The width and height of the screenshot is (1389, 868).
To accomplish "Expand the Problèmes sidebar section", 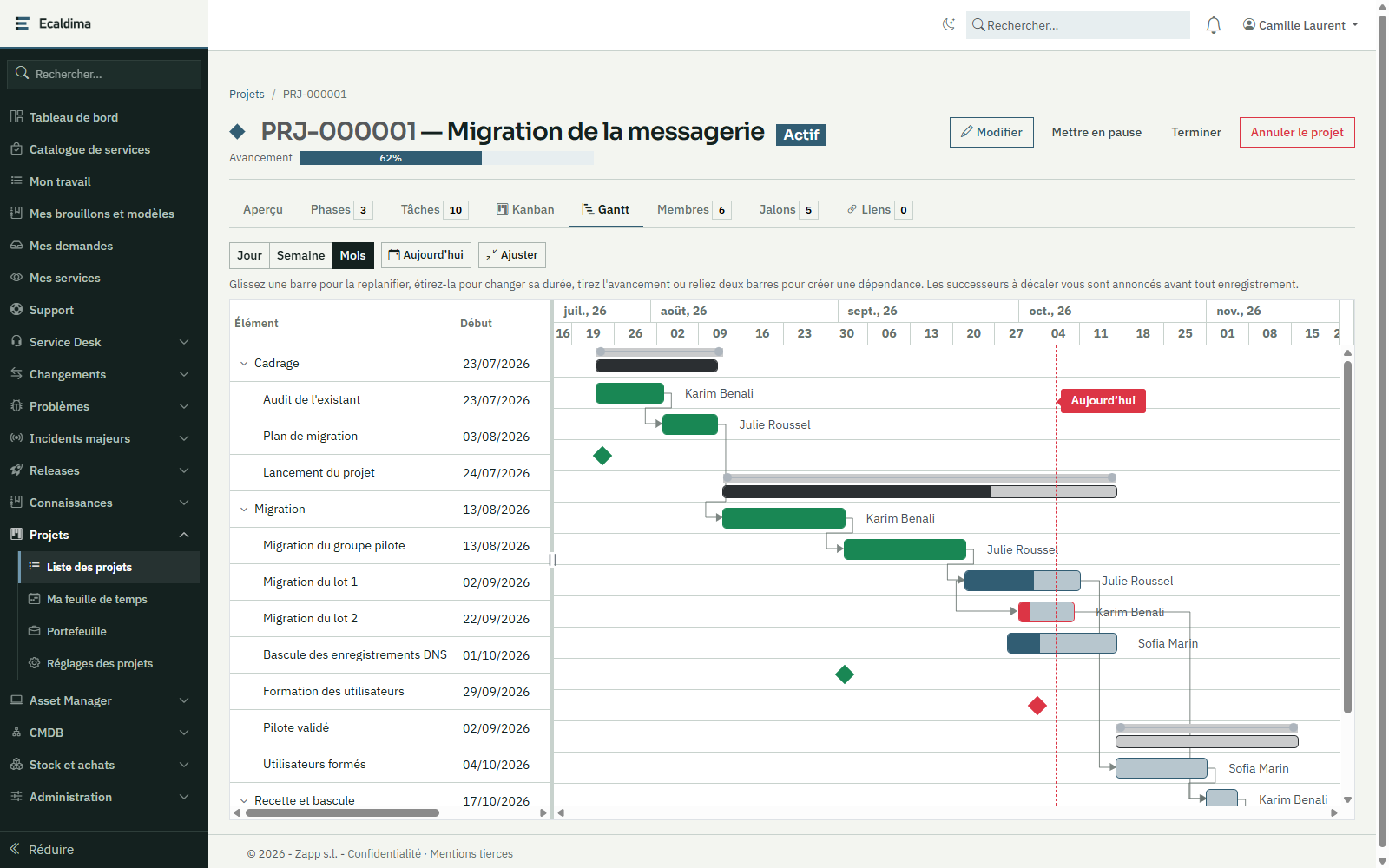I will (x=104, y=406).
